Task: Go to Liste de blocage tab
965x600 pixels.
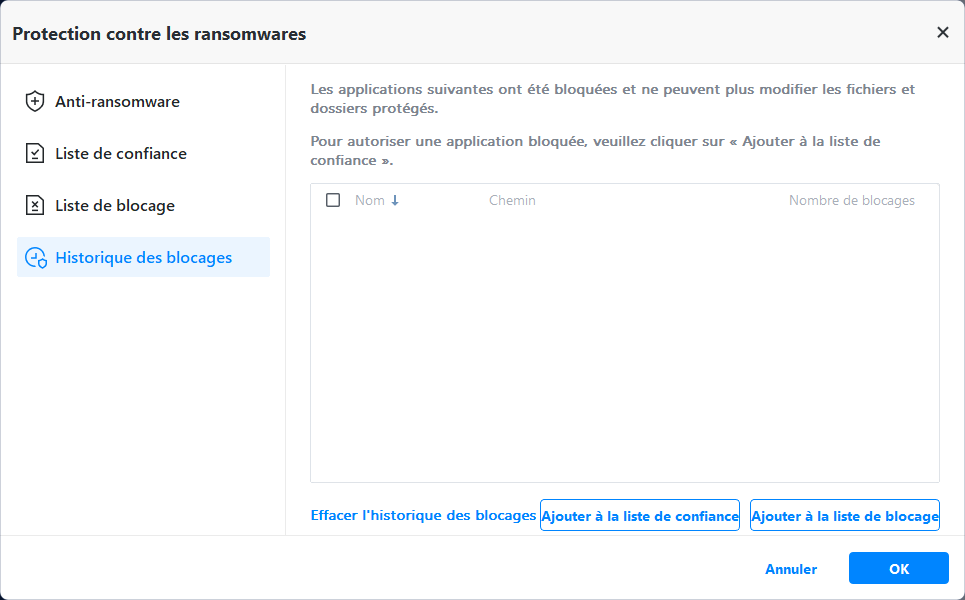Action: tap(115, 205)
